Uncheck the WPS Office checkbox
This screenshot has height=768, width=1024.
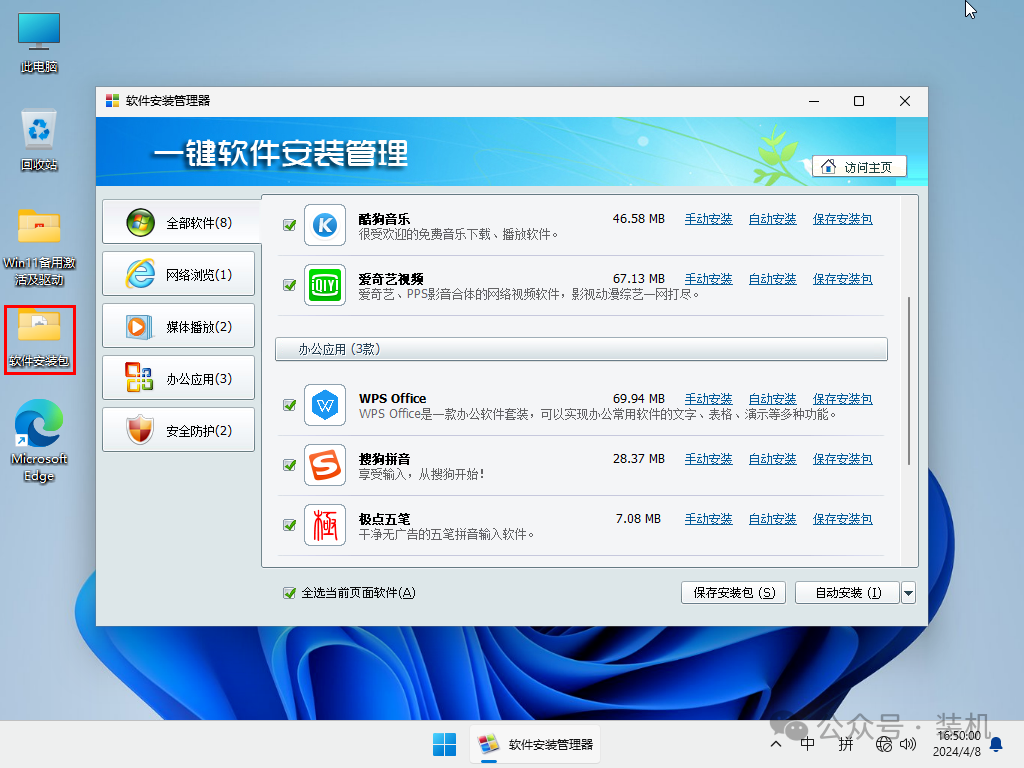[289, 406]
